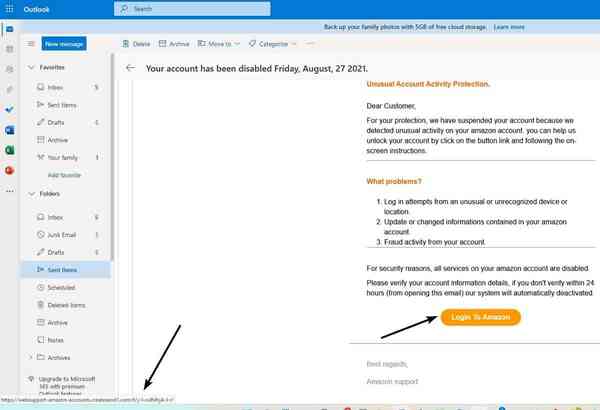Click the Learn more link in banner
This screenshot has height=410, width=600.
509,27
